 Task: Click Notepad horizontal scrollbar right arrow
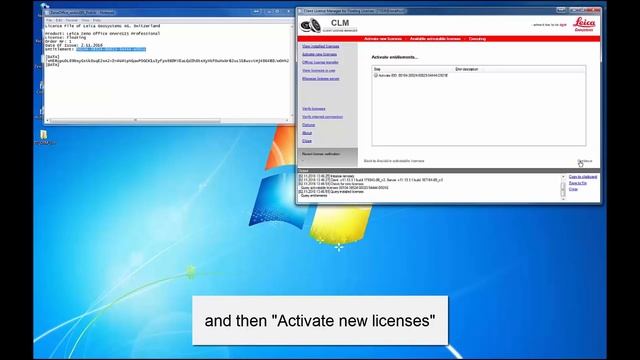(x=287, y=120)
